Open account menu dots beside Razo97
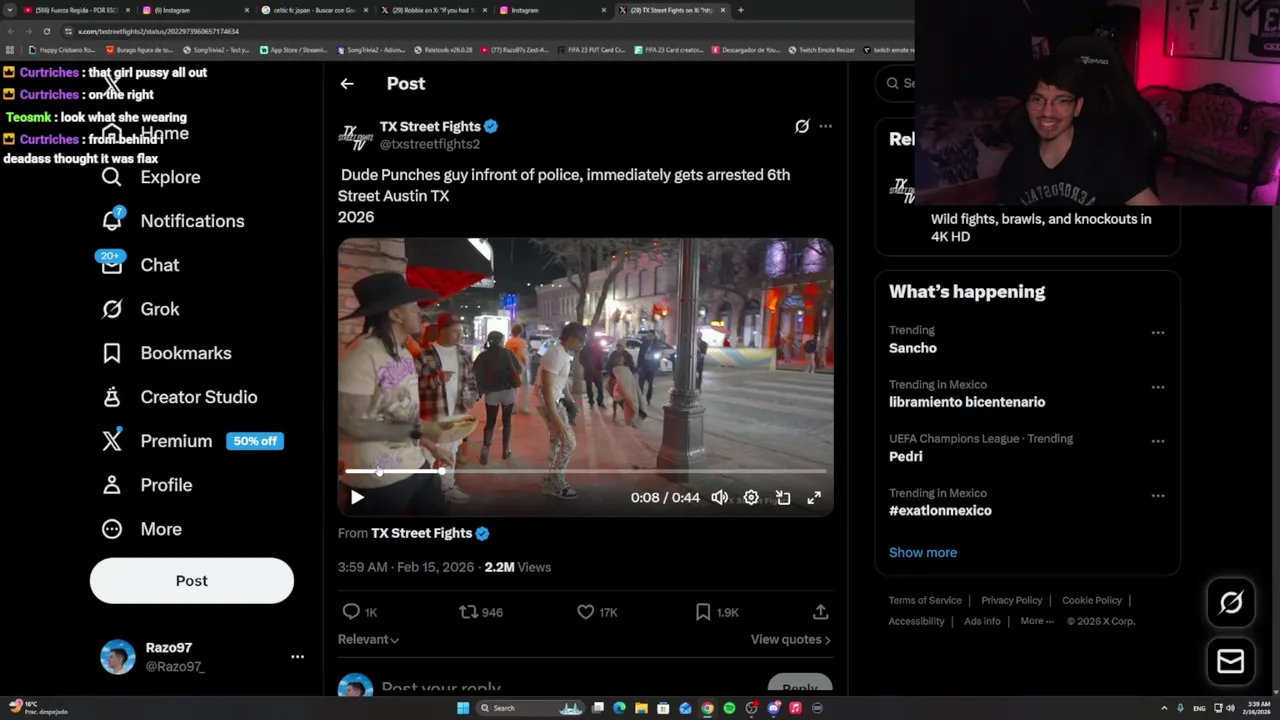The height and width of the screenshot is (720, 1280). tap(297, 657)
